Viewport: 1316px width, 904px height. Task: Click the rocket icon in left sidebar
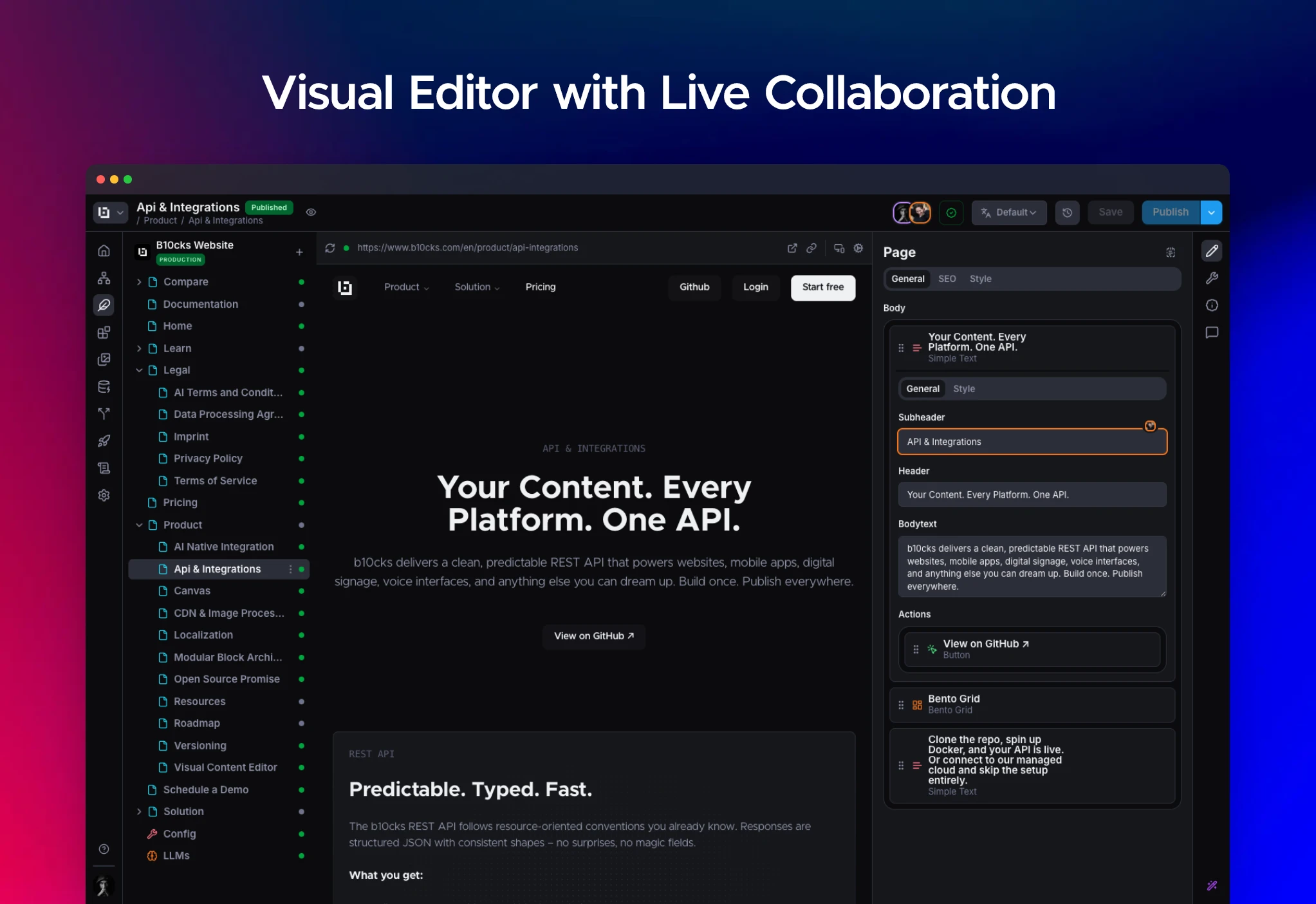[x=104, y=441]
